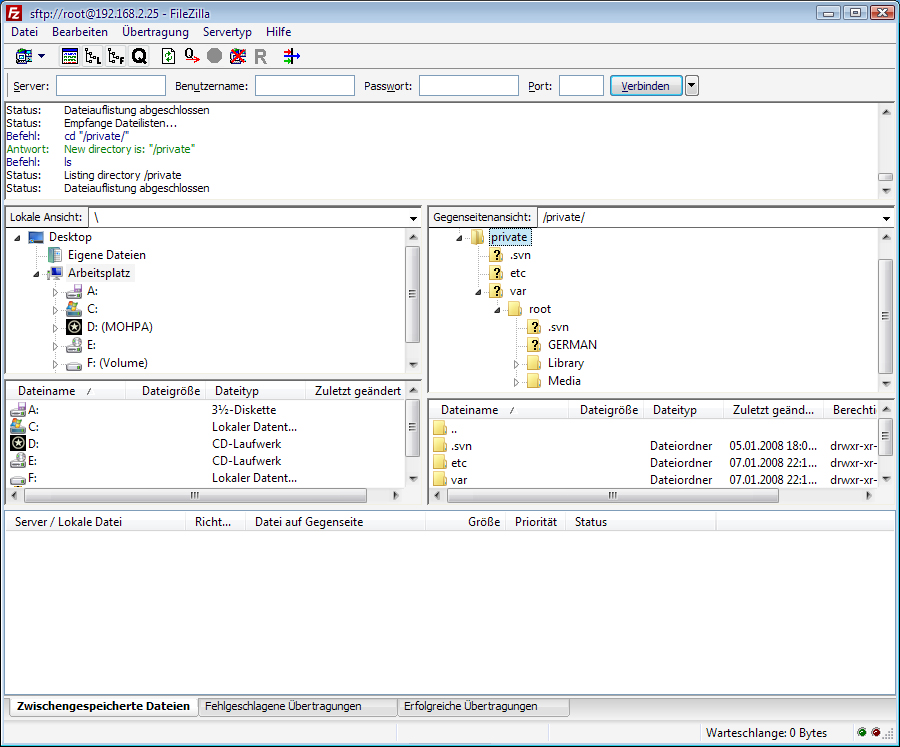
Task: Select GERMAN folder icon in remote tree
Action: coord(534,345)
